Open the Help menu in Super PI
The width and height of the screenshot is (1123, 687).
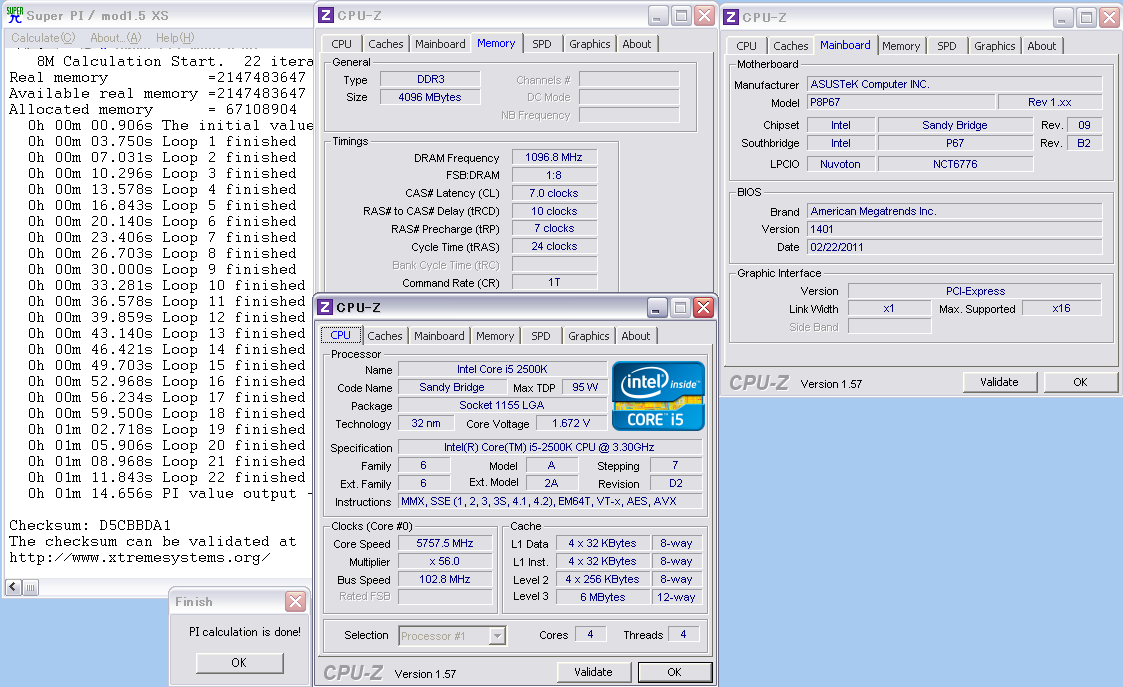pyautogui.click(x=175, y=38)
